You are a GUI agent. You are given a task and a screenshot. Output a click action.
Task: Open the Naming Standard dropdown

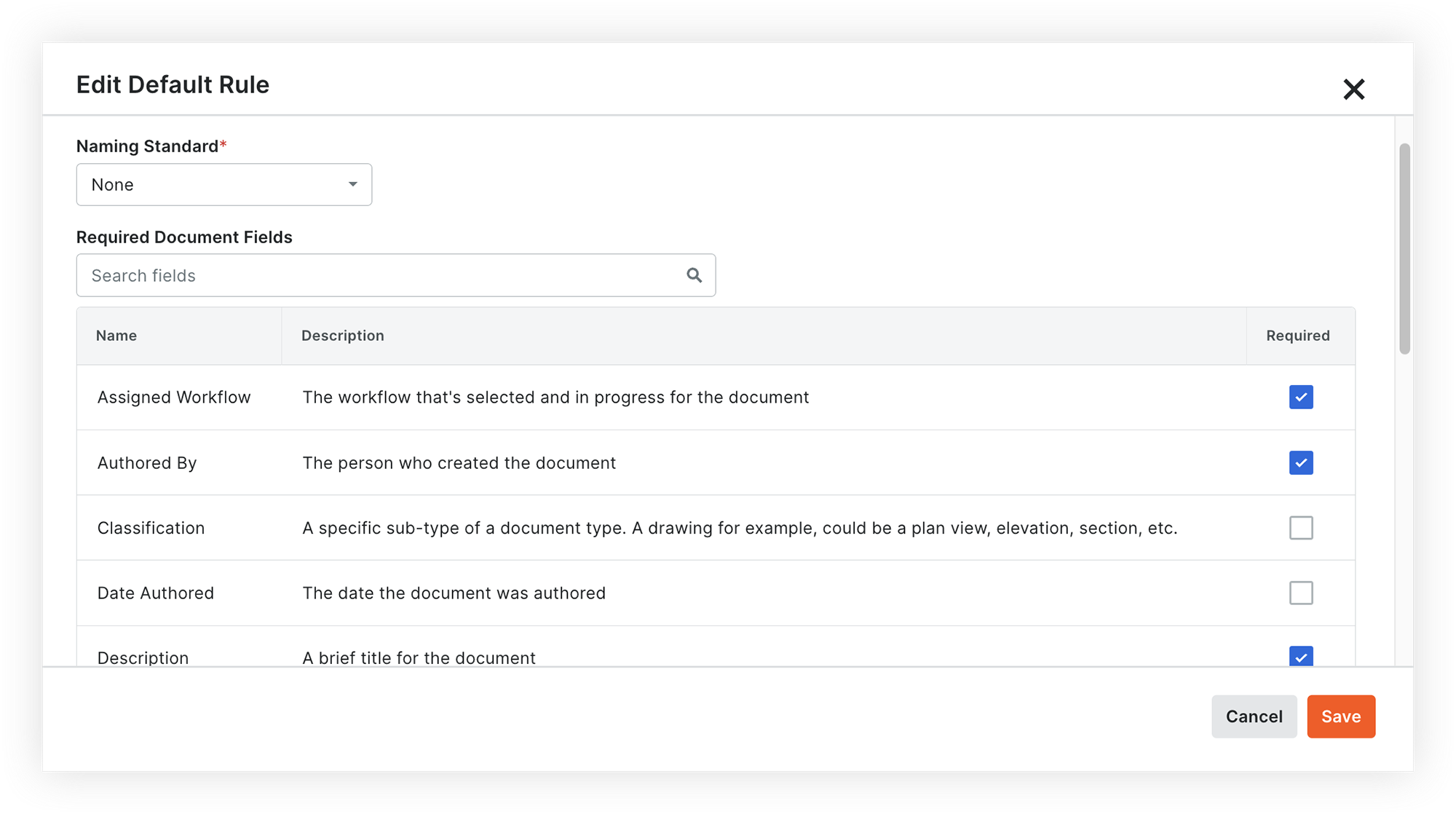(x=223, y=185)
